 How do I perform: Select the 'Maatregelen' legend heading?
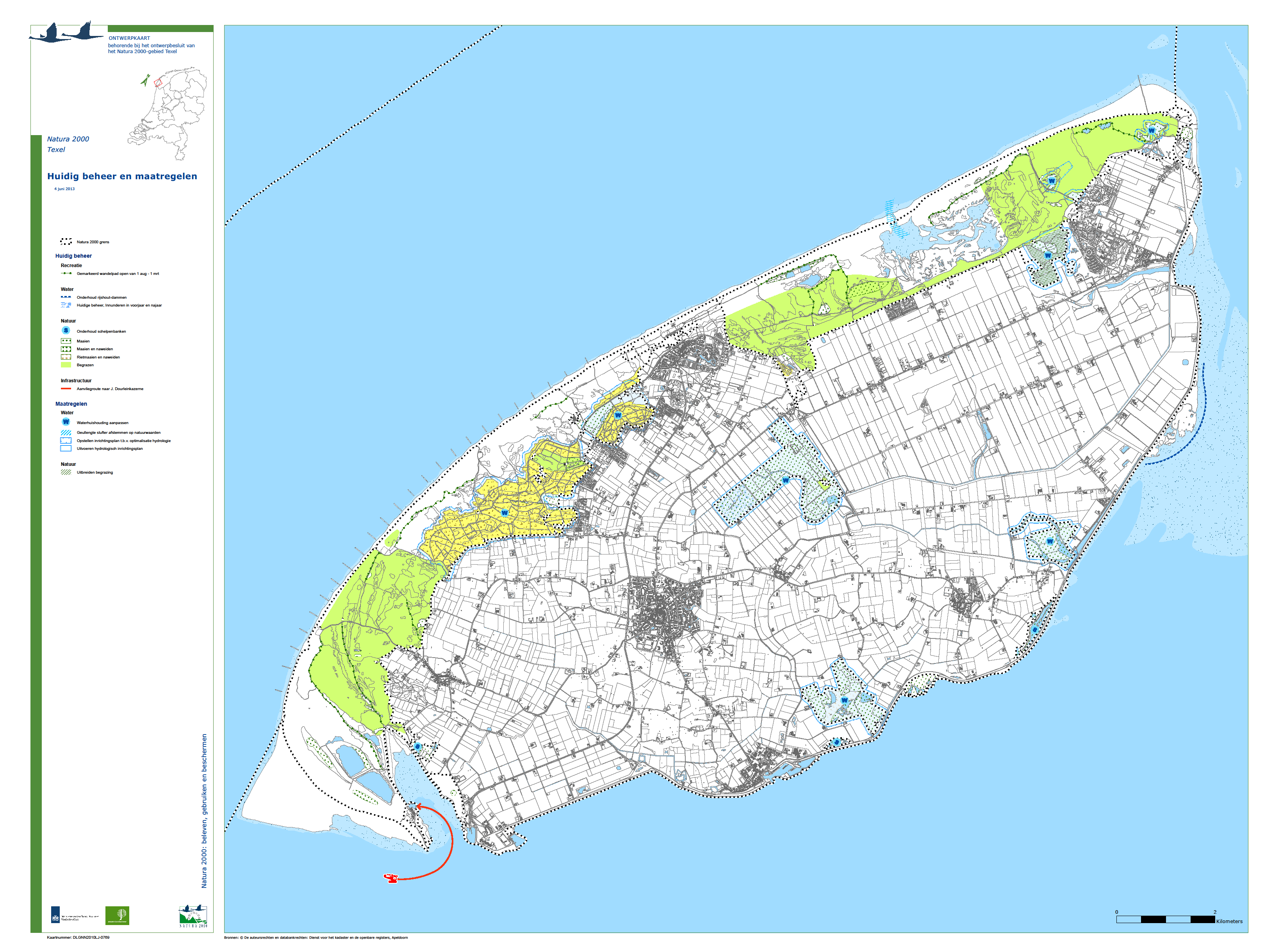(x=71, y=403)
